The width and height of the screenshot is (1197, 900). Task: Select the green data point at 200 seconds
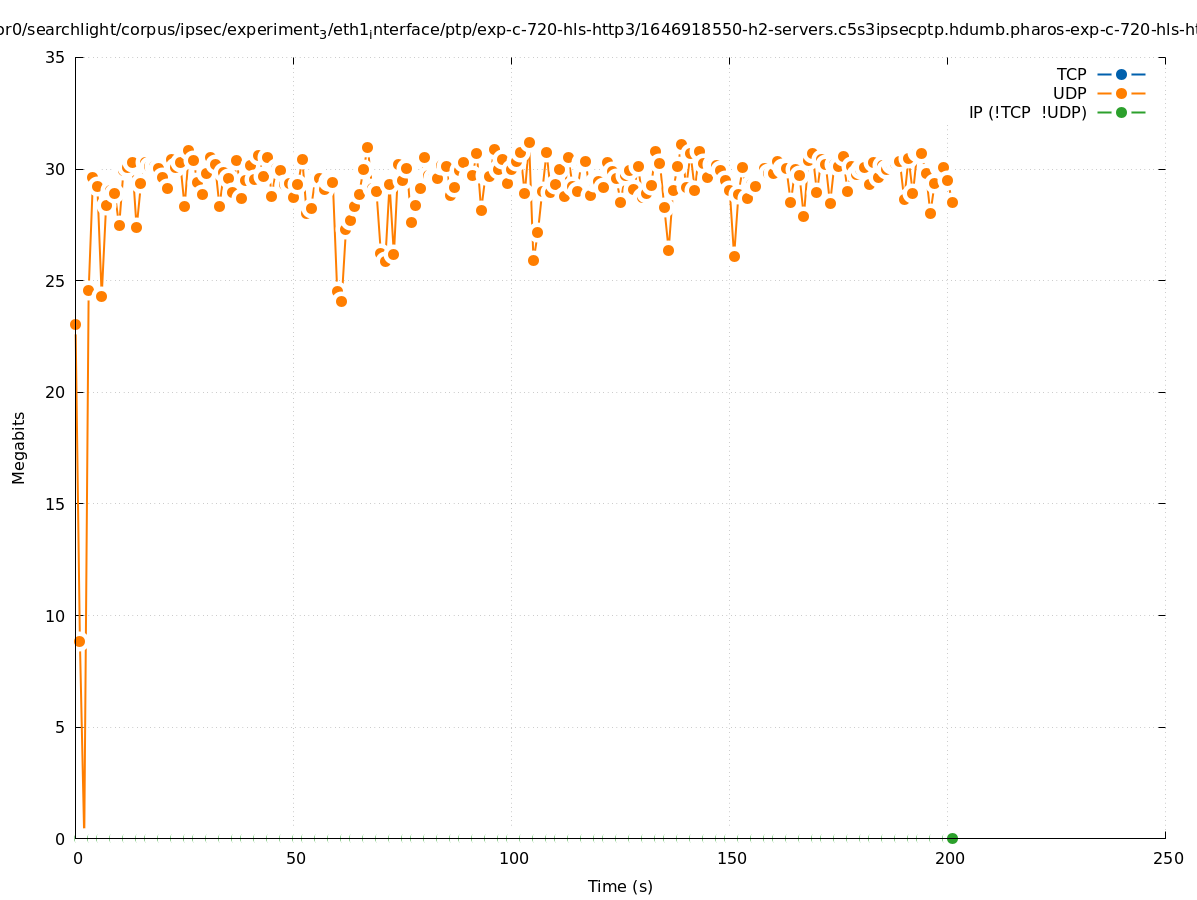click(x=952, y=838)
